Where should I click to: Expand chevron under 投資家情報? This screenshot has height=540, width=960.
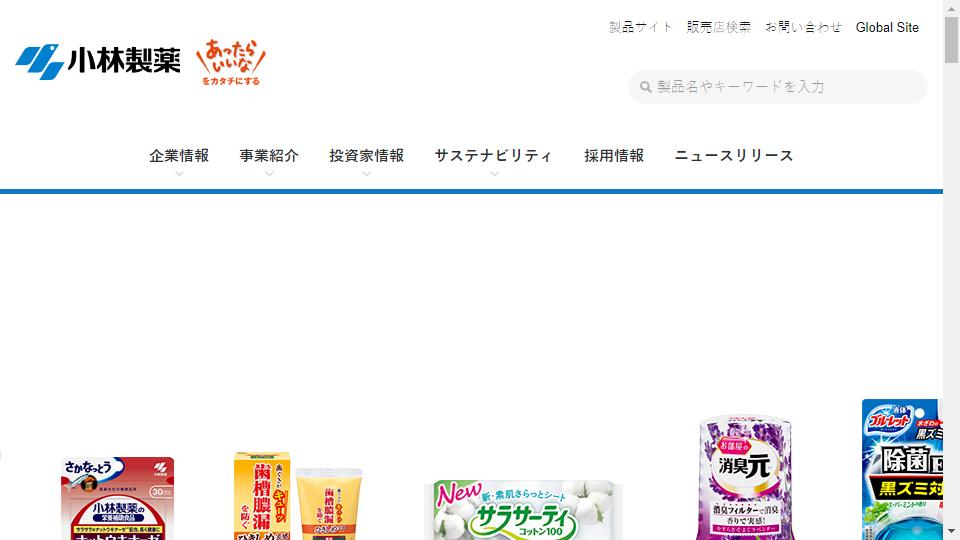(x=366, y=174)
